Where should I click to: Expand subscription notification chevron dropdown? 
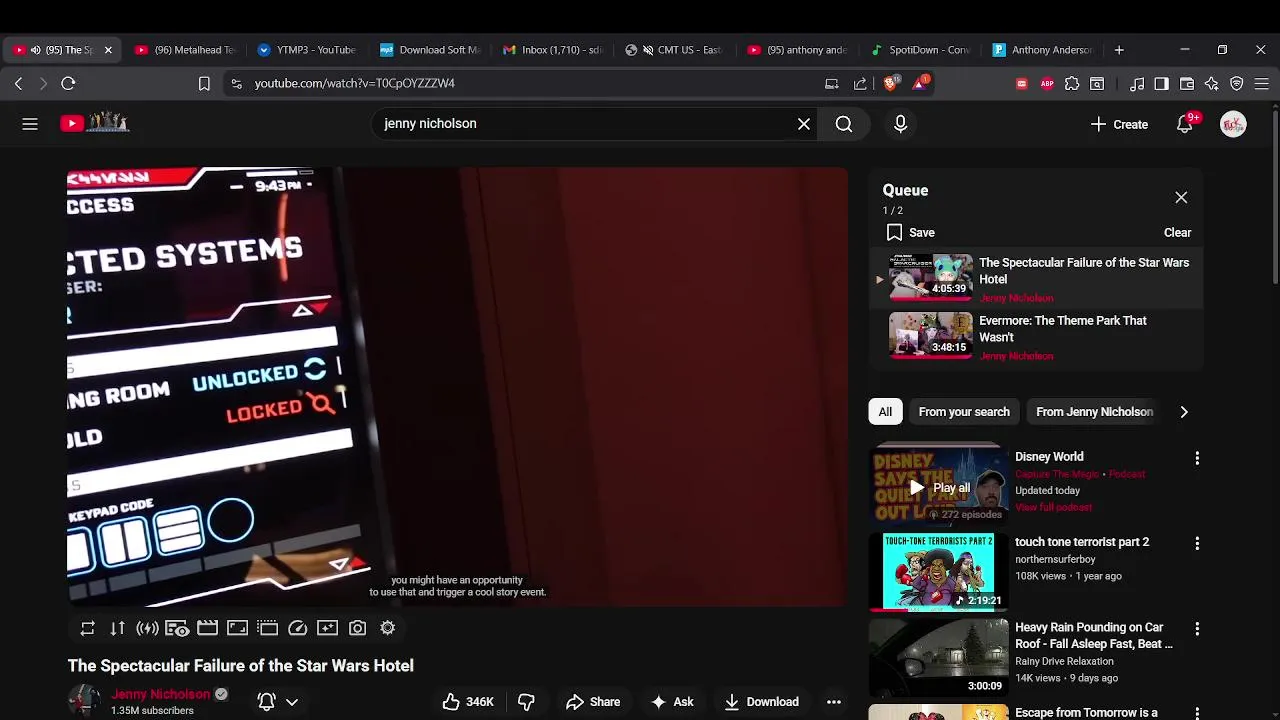pos(292,702)
